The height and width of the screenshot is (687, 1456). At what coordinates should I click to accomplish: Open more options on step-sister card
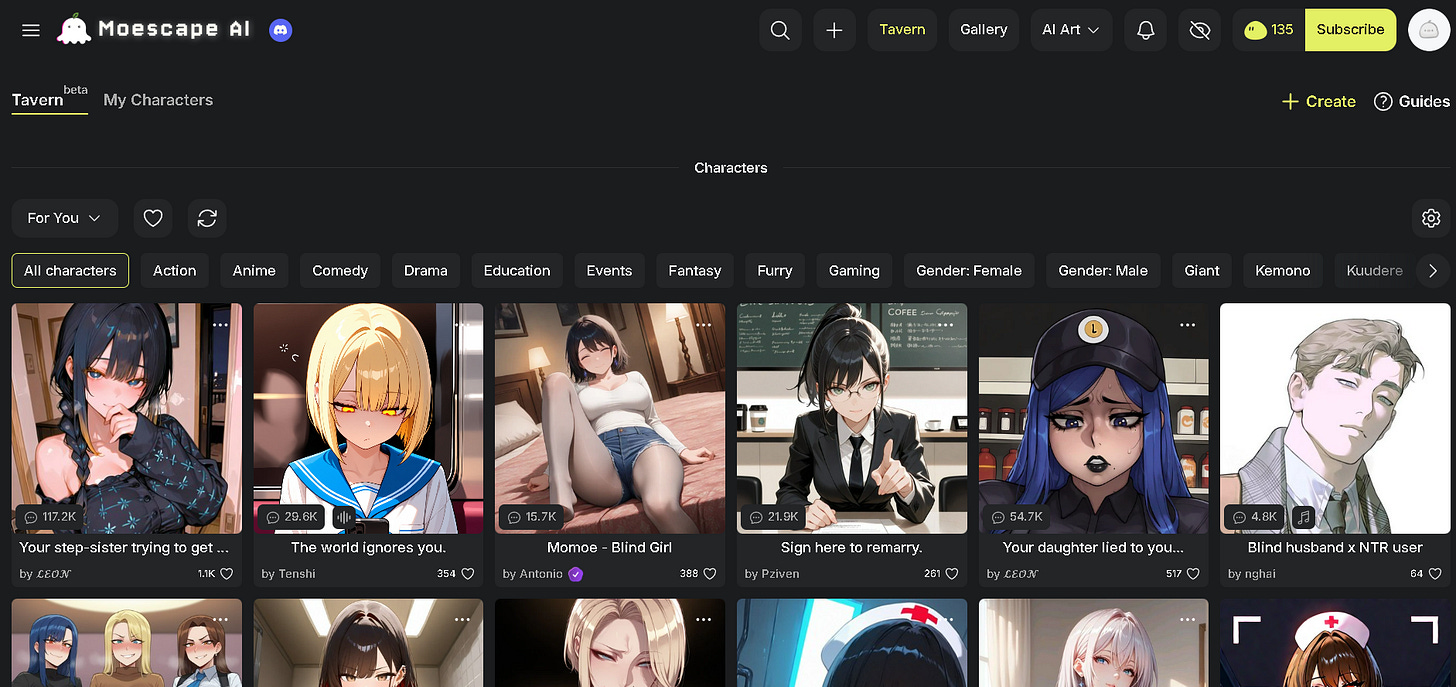click(x=220, y=325)
